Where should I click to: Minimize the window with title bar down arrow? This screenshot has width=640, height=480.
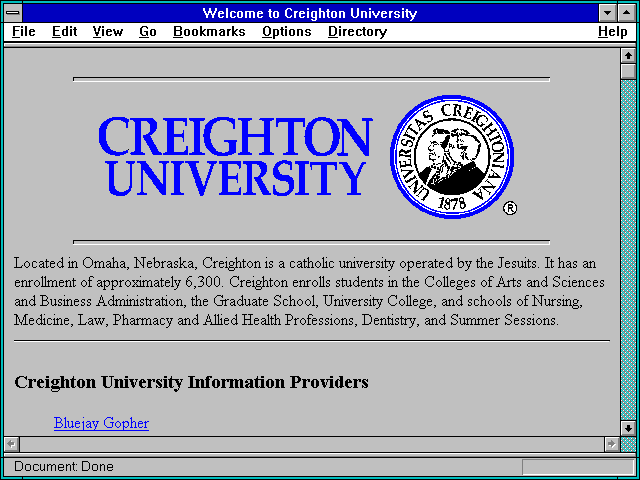coord(607,13)
